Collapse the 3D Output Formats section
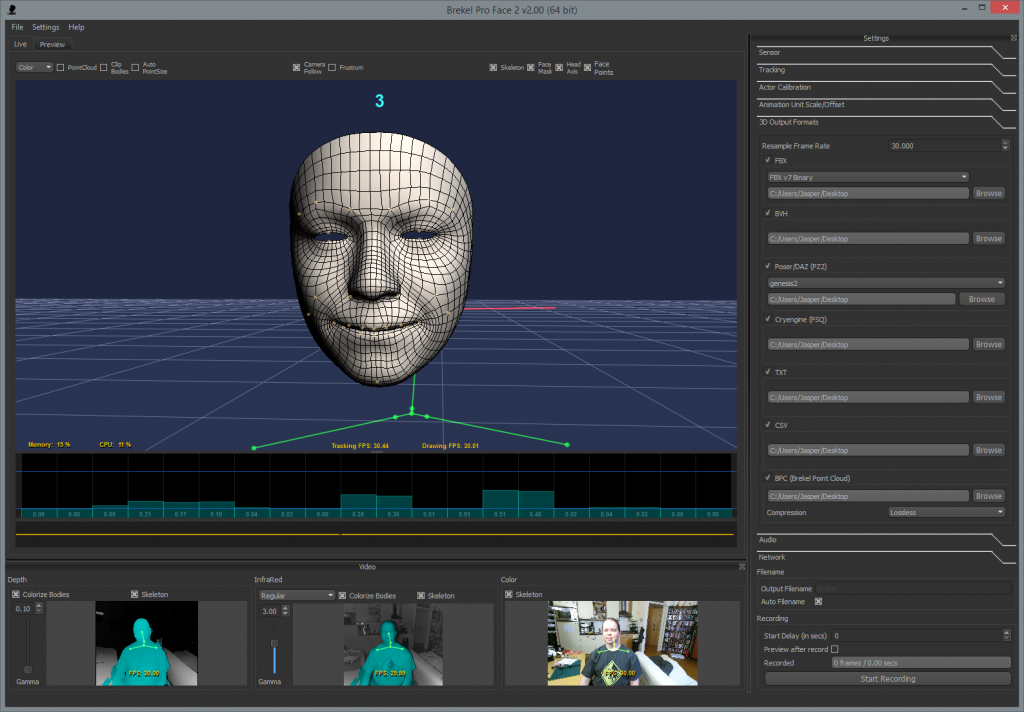This screenshot has height=712, width=1024. point(885,122)
